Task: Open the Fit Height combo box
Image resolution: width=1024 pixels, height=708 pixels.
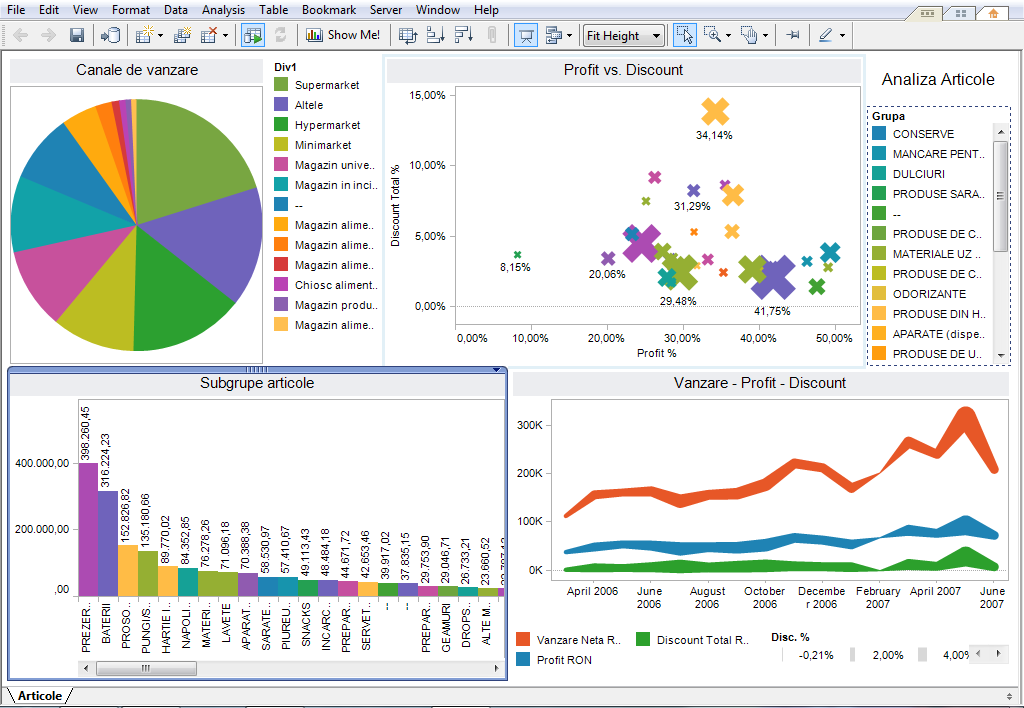Action: (624, 36)
